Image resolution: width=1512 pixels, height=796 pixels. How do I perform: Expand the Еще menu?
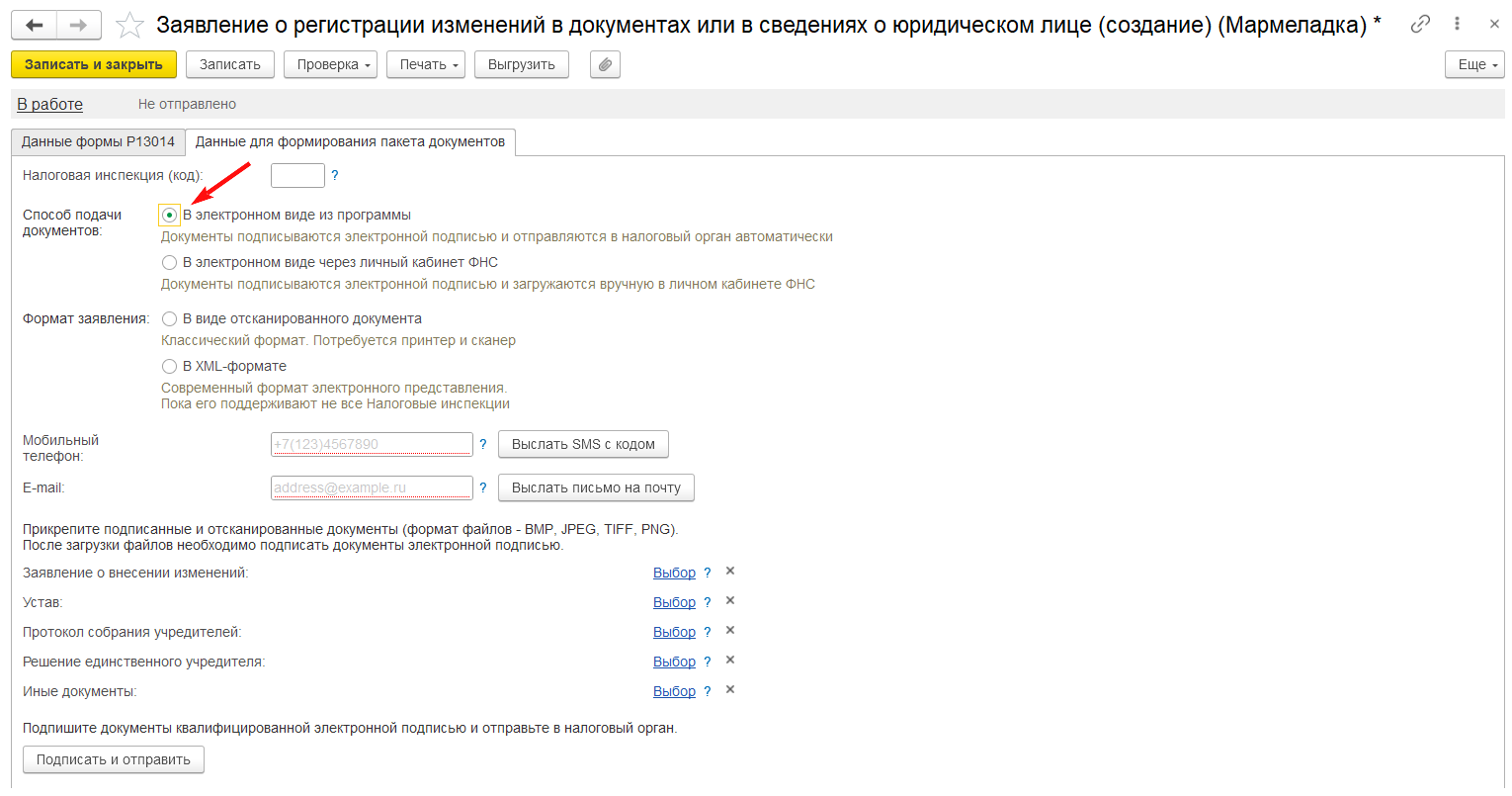[1473, 65]
